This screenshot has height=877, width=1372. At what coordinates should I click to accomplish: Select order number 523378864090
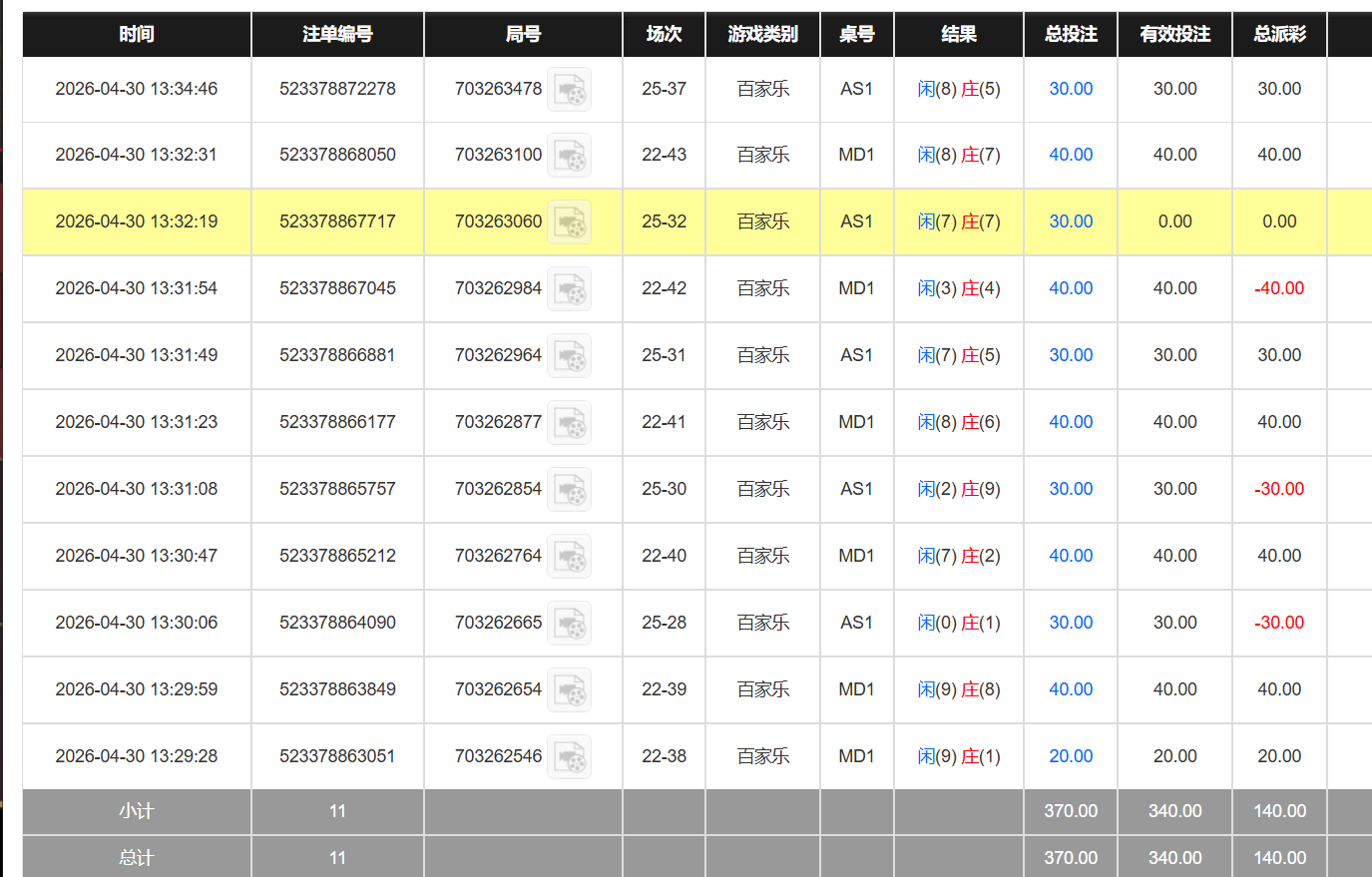337,623
